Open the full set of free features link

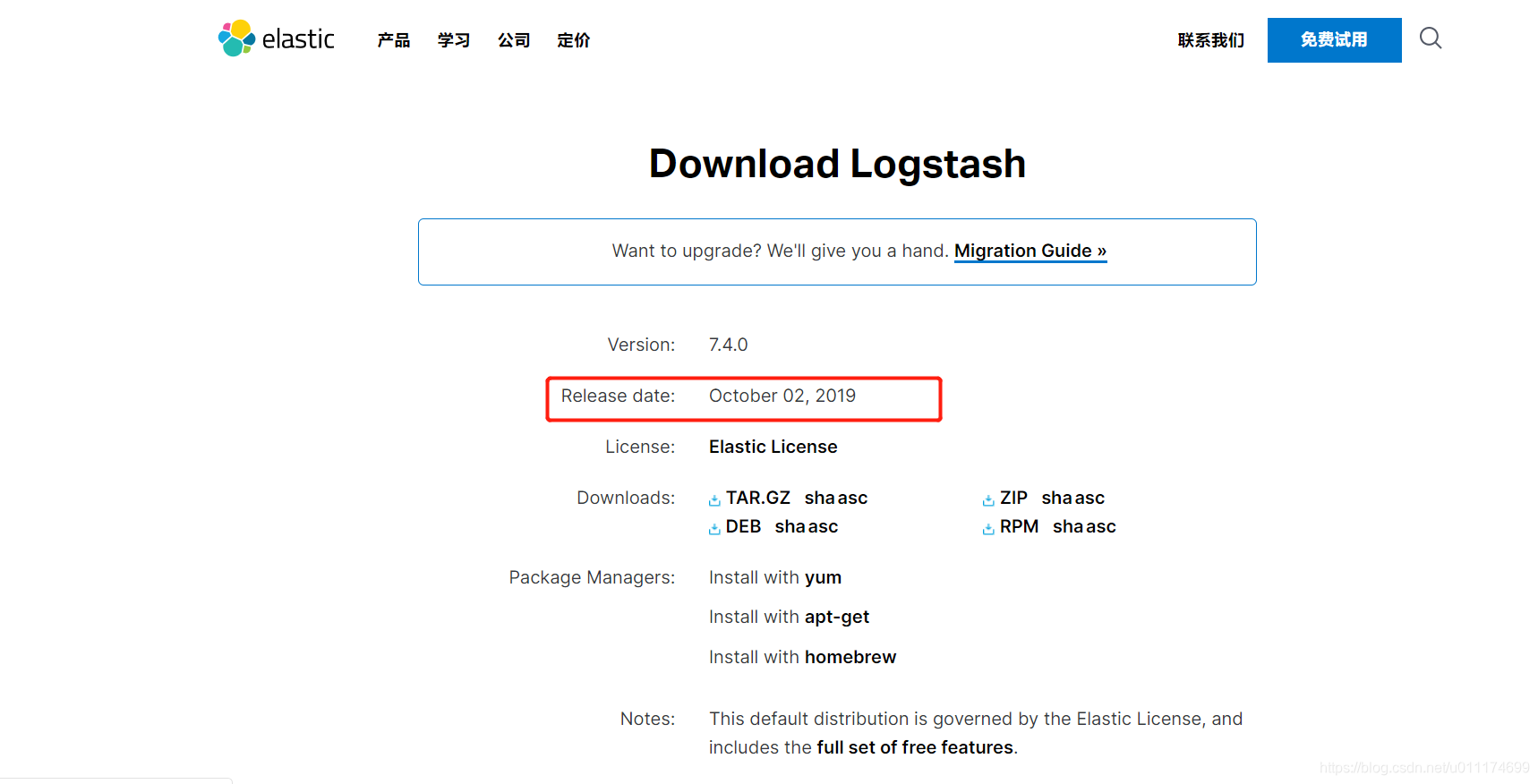915,747
